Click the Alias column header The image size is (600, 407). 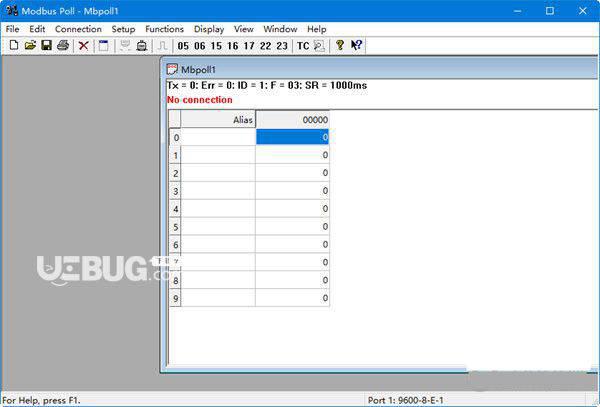[218, 120]
